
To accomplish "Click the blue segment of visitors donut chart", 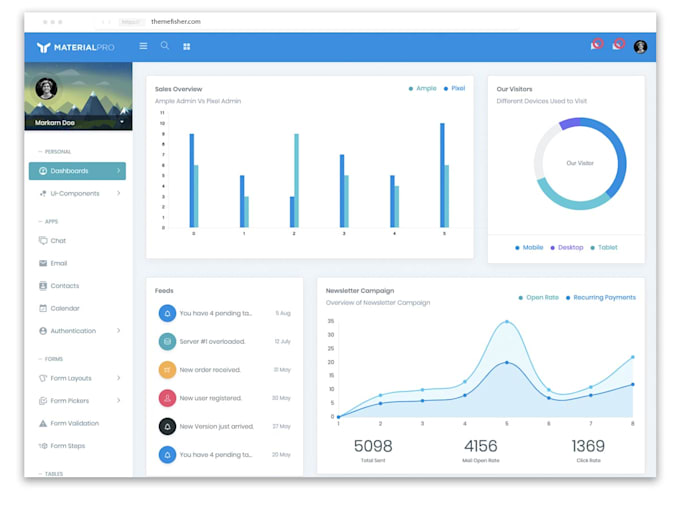I will coord(617,160).
